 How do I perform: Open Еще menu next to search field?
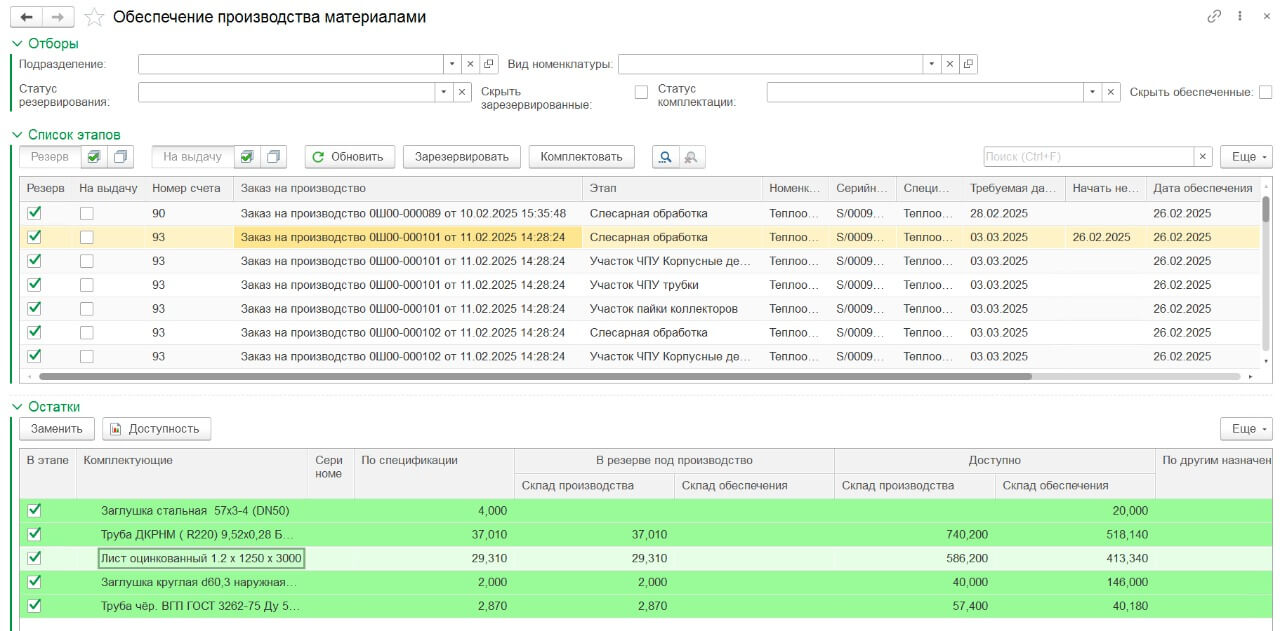point(1246,157)
